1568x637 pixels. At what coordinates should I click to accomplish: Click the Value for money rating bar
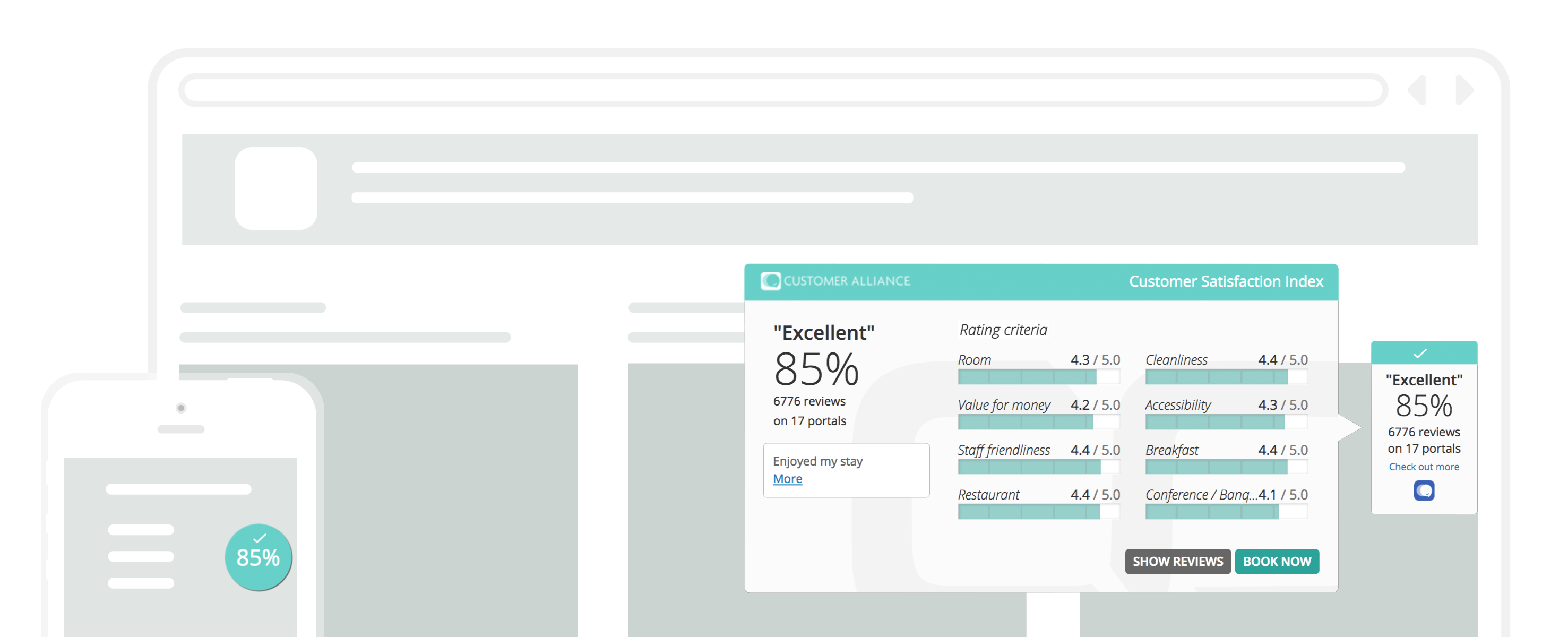pyautogui.click(x=1038, y=422)
